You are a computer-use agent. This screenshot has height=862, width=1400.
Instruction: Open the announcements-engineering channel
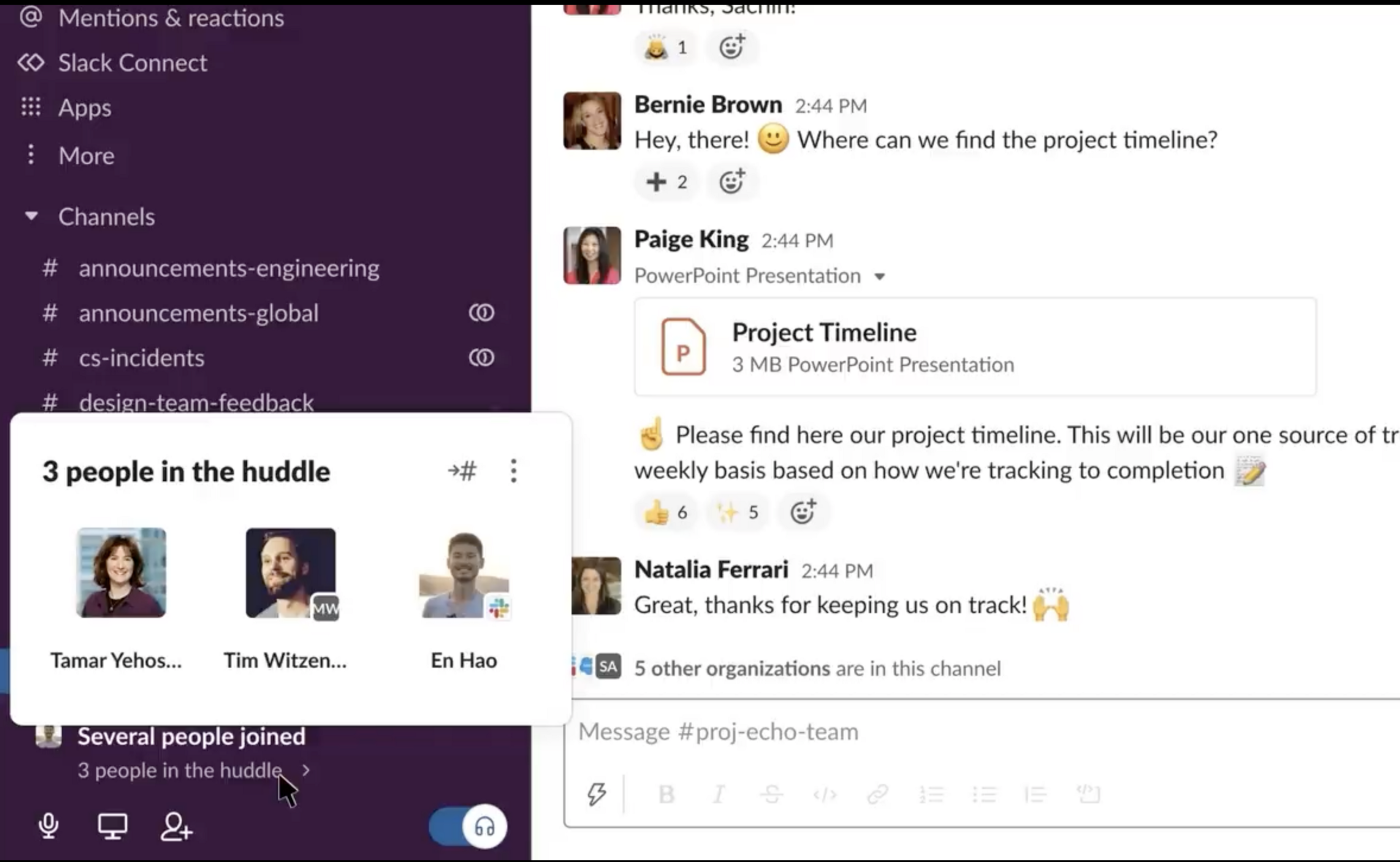point(228,268)
